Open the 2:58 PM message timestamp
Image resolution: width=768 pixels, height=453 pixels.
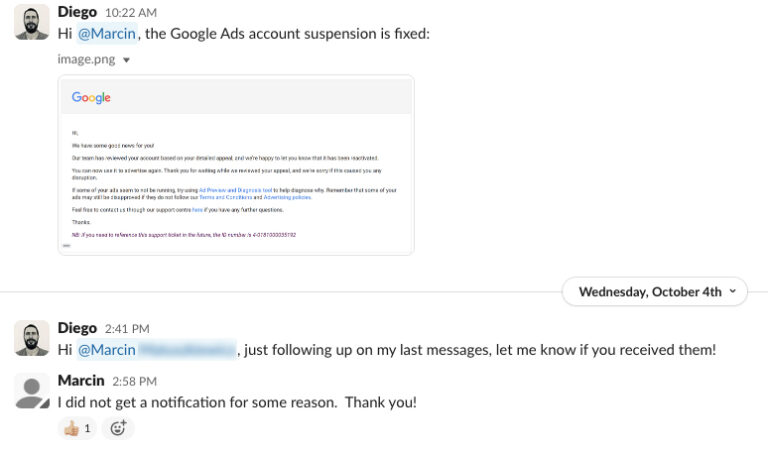tap(134, 382)
